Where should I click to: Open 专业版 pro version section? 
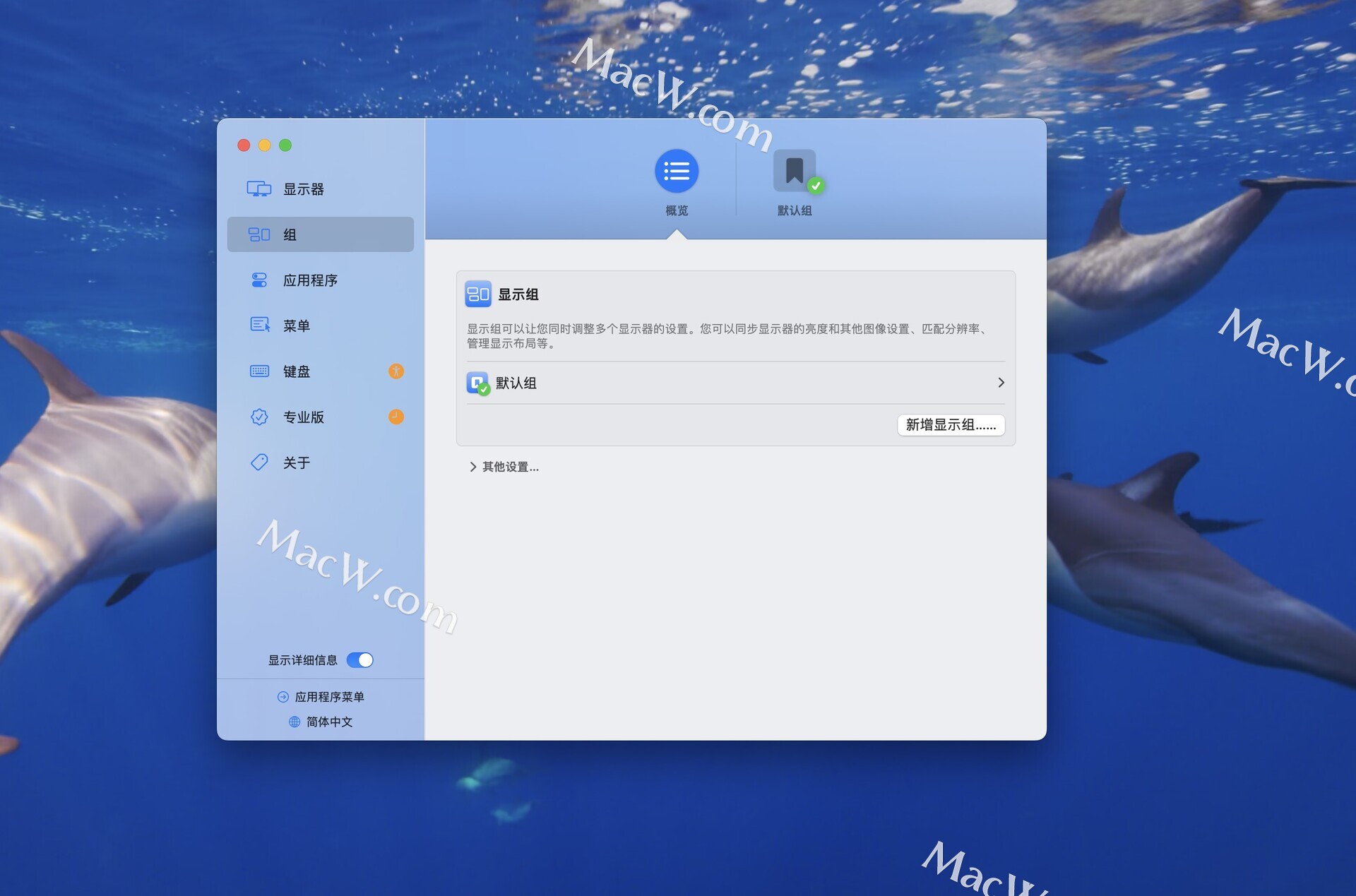[x=303, y=417]
